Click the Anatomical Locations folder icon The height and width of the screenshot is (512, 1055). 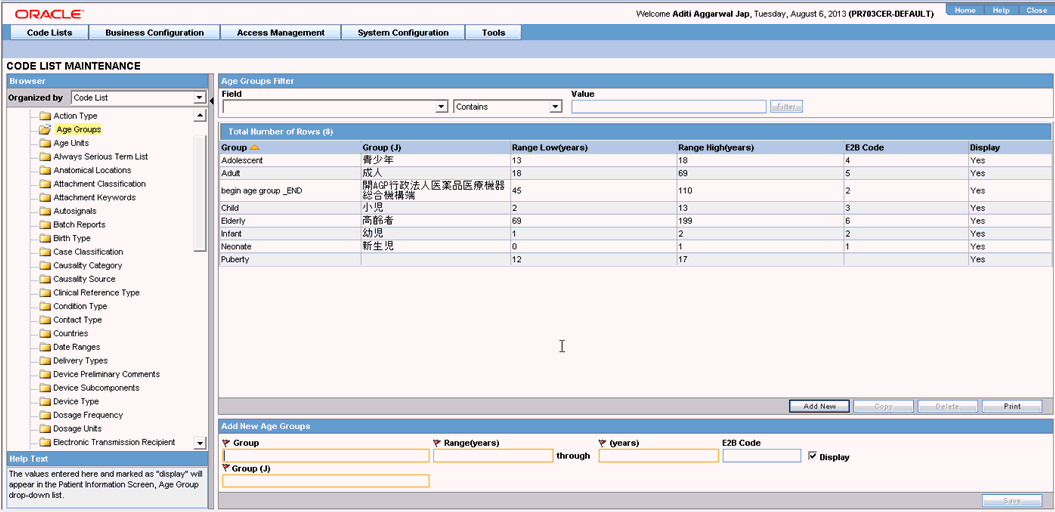[x=45, y=170]
